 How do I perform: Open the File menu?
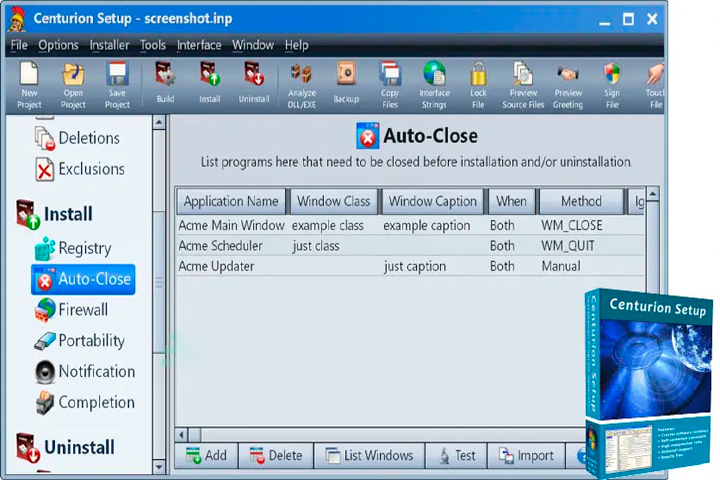[19, 45]
